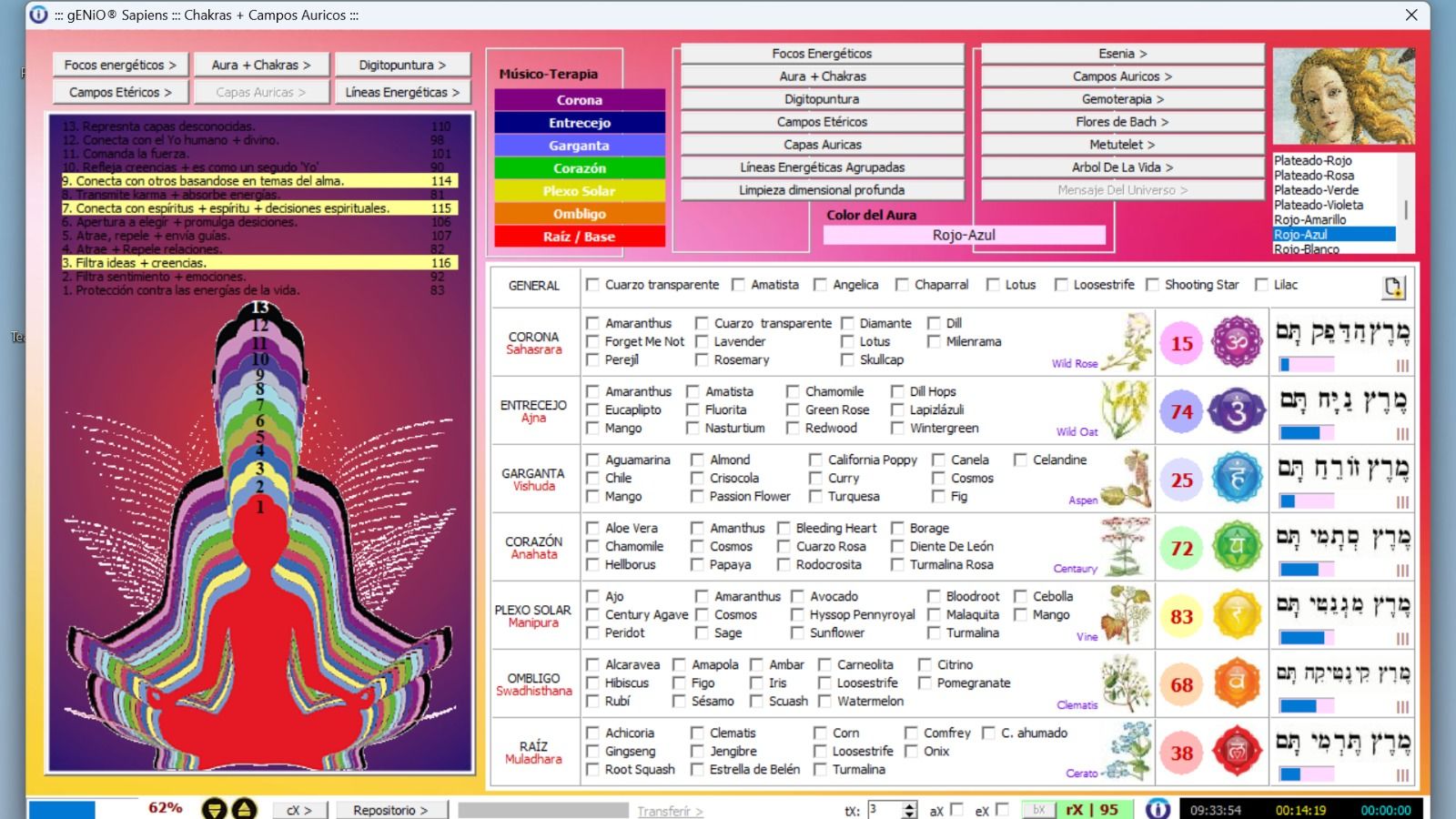The image size is (1456, 819).
Task: Select Plateado-Violeta aura color entry
Action: tap(1334, 205)
